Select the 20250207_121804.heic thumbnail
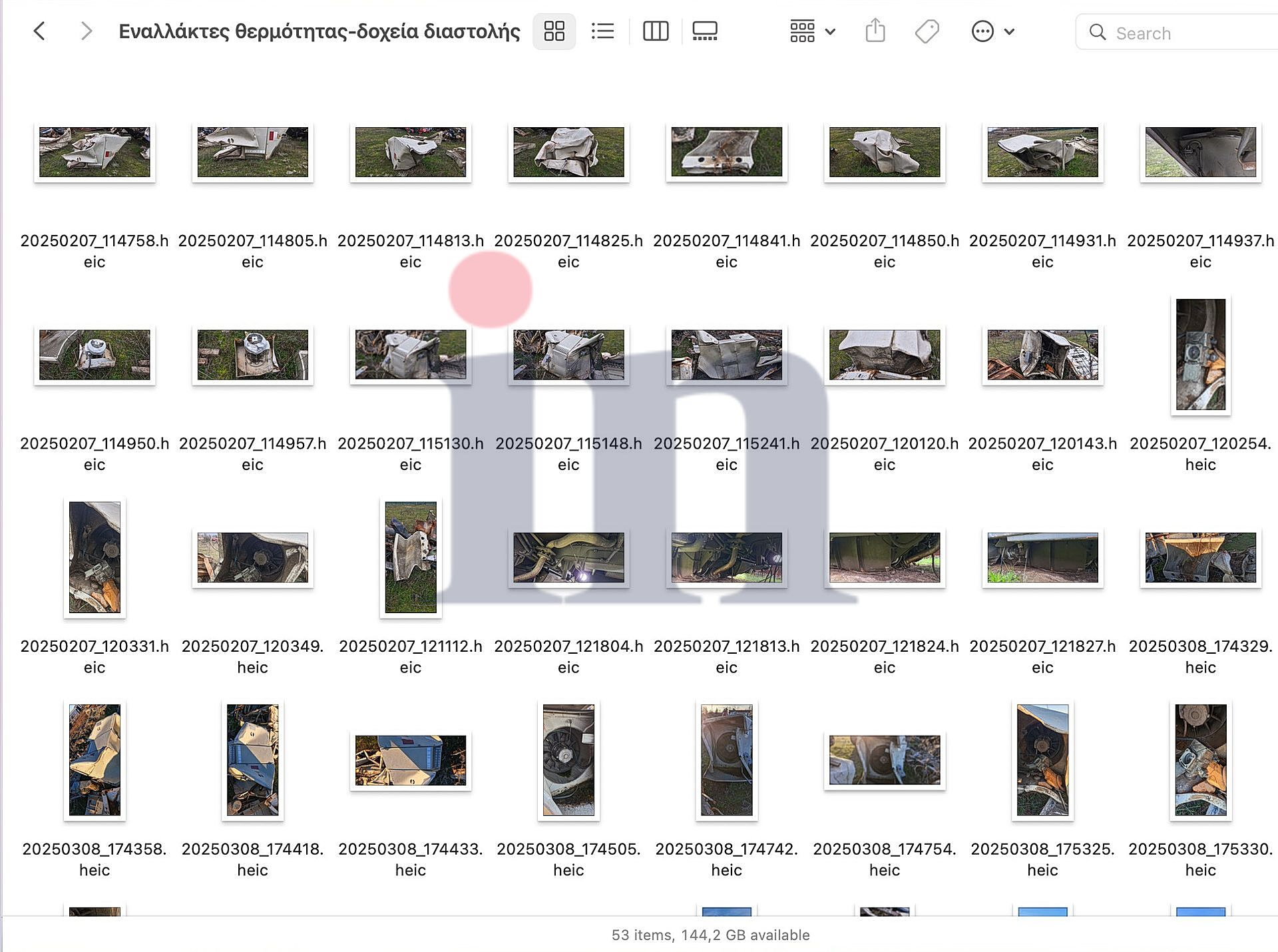Image resolution: width=1278 pixels, height=952 pixels. [x=568, y=558]
